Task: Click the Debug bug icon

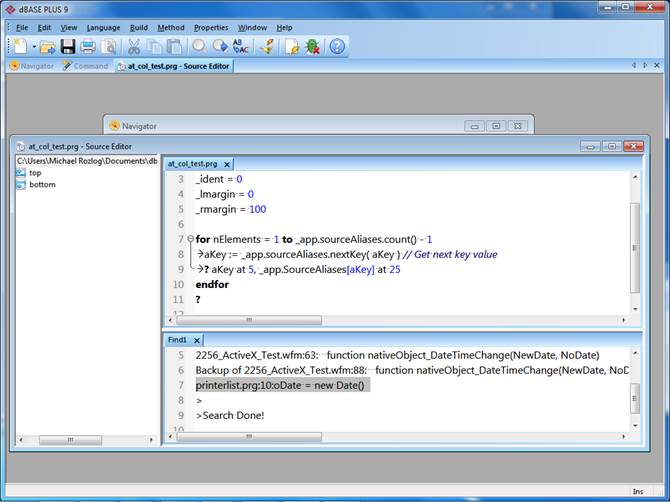Action: pos(312,47)
